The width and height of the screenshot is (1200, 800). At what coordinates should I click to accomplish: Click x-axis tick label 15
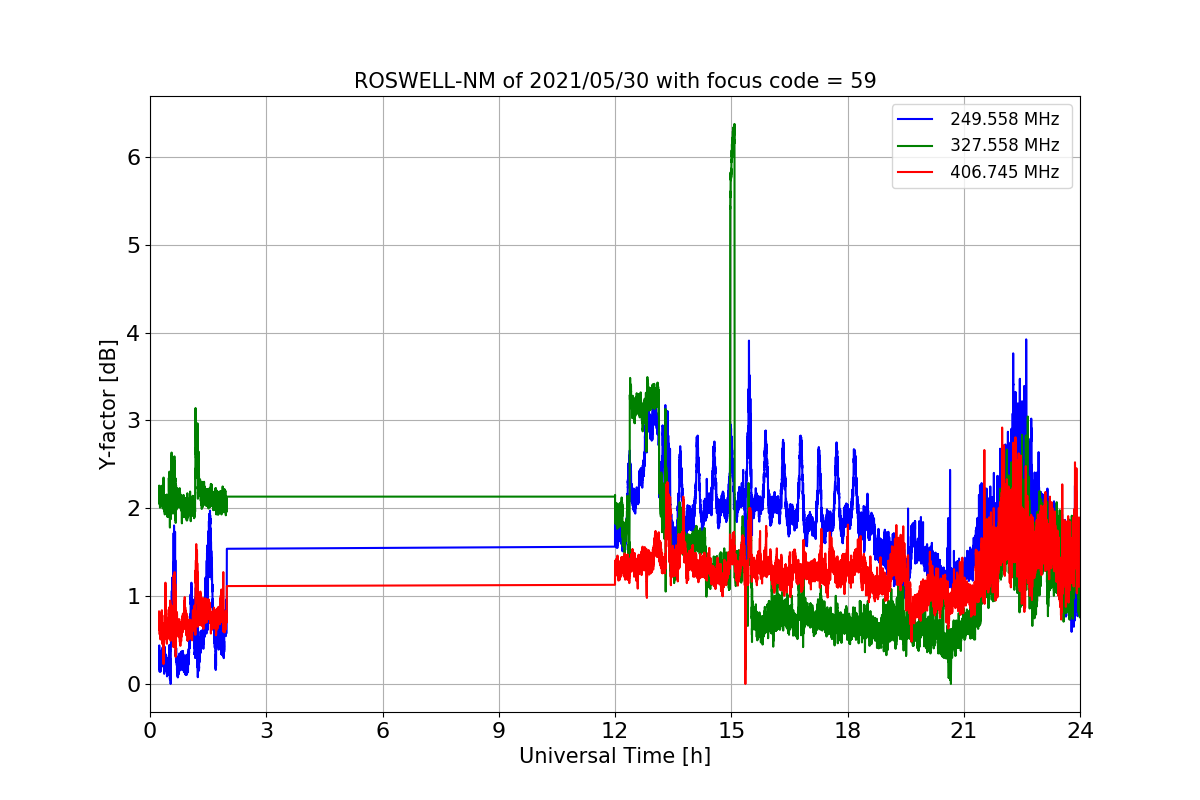click(x=731, y=731)
